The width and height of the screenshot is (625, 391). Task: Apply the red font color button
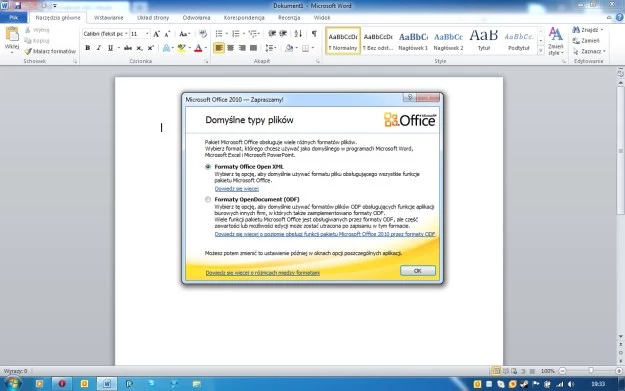[198, 48]
